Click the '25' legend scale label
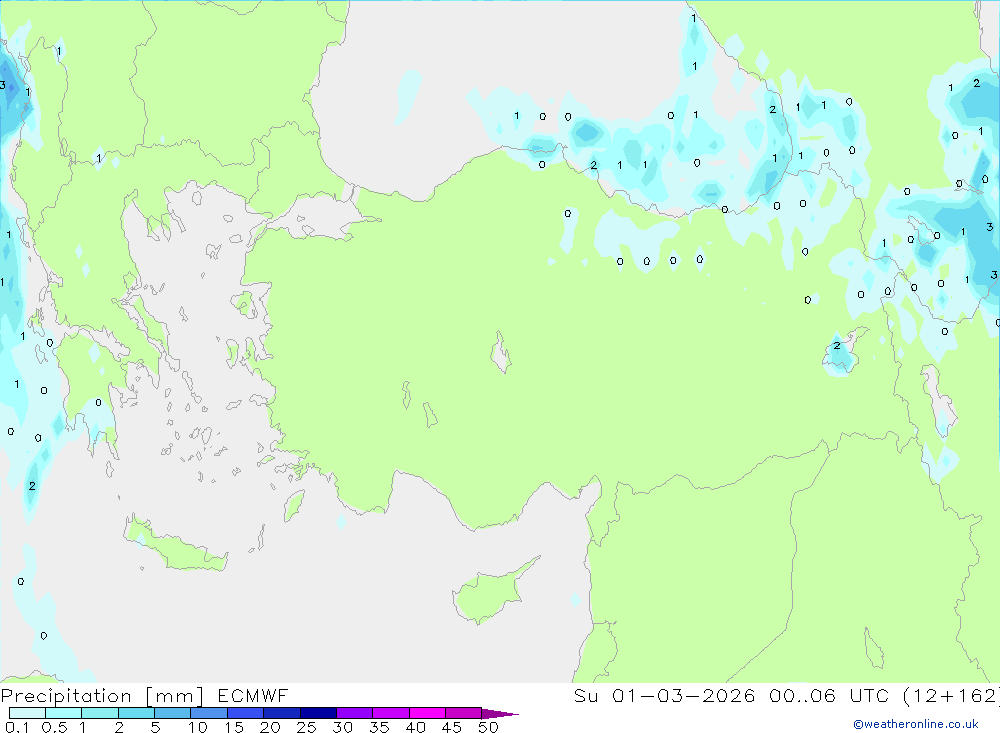The width and height of the screenshot is (1000, 733). click(x=306, y=727)
